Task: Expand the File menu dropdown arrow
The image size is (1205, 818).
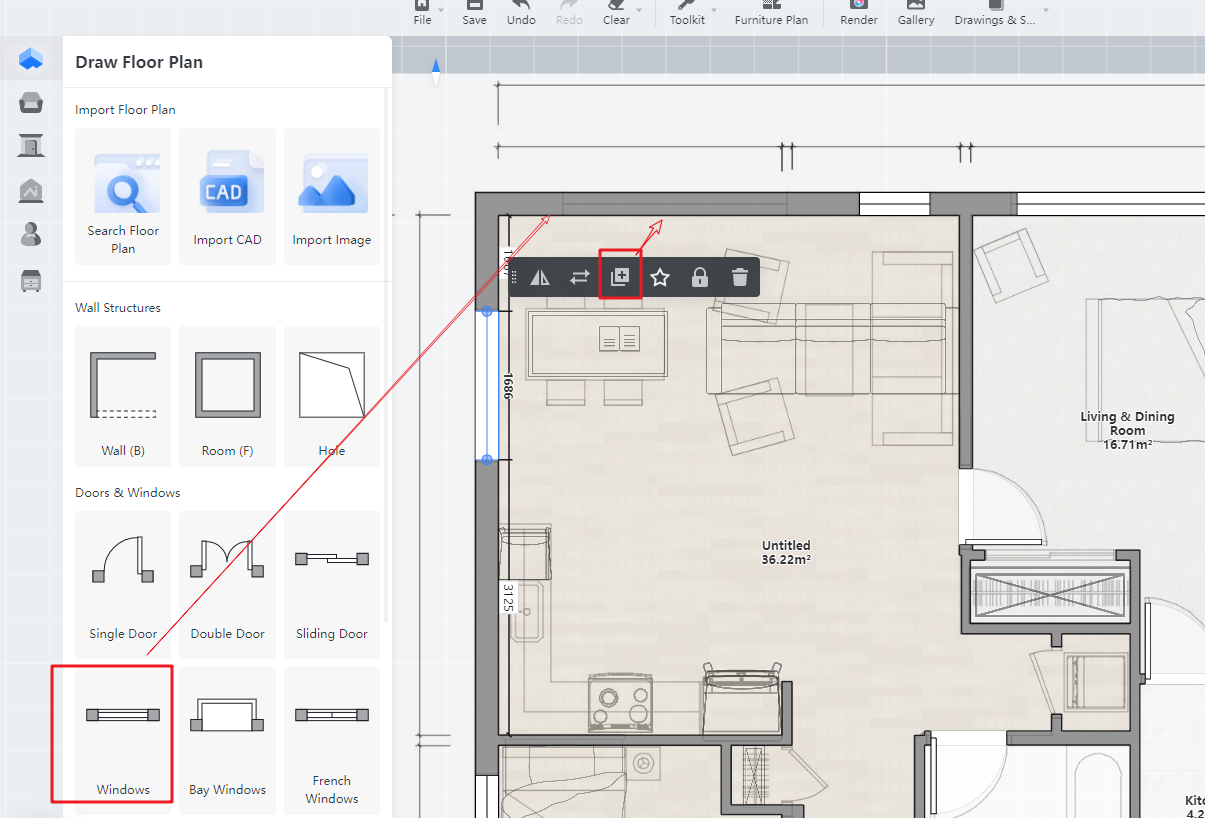Action: 441,10
